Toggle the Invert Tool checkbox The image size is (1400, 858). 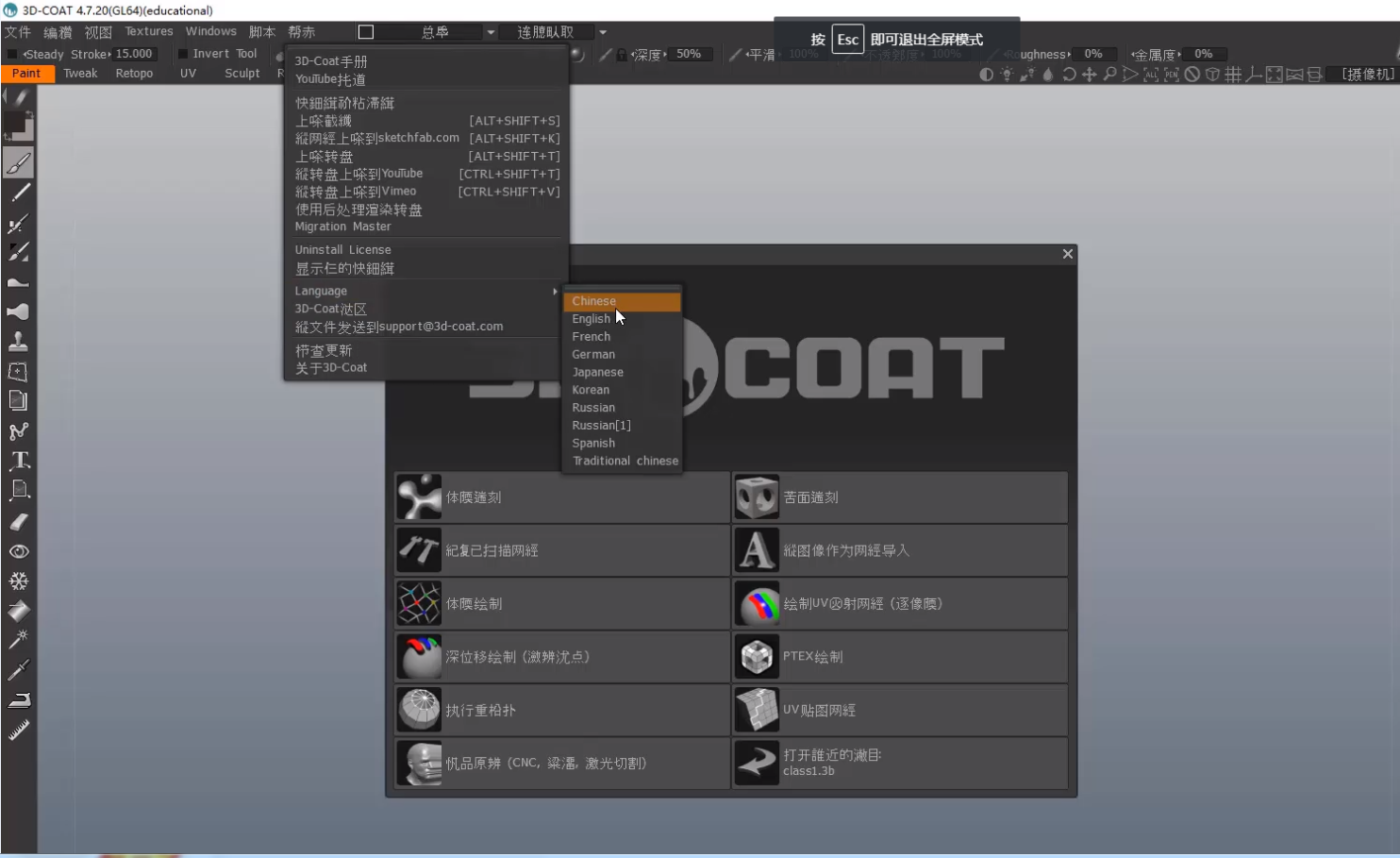[183, 54]
